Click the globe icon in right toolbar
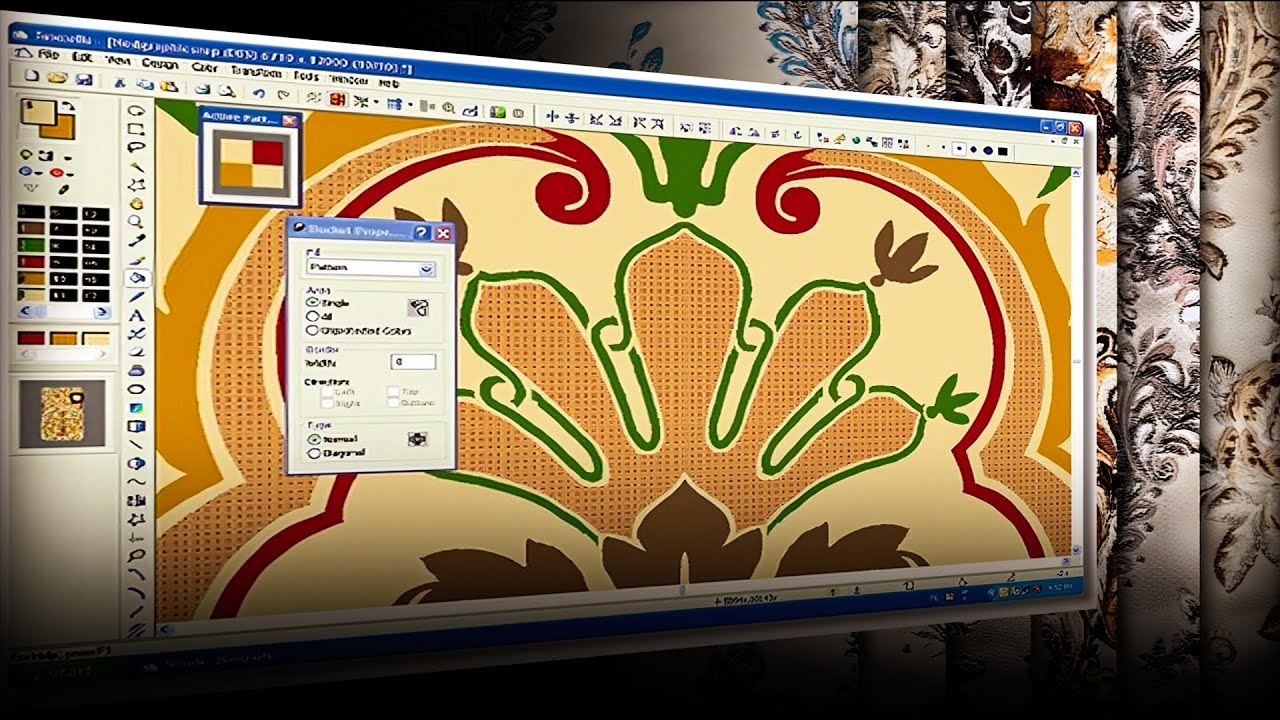Viewport: 1280px width, 720px height. click(x=856, y=139)
